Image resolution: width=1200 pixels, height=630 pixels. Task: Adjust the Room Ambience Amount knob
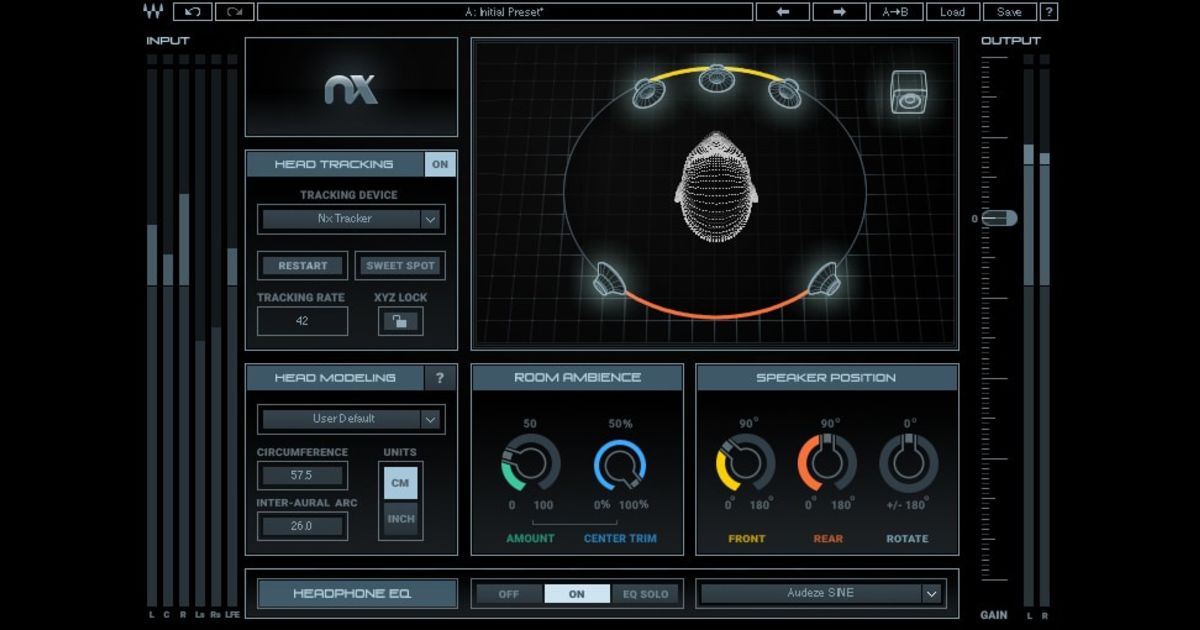530,463
